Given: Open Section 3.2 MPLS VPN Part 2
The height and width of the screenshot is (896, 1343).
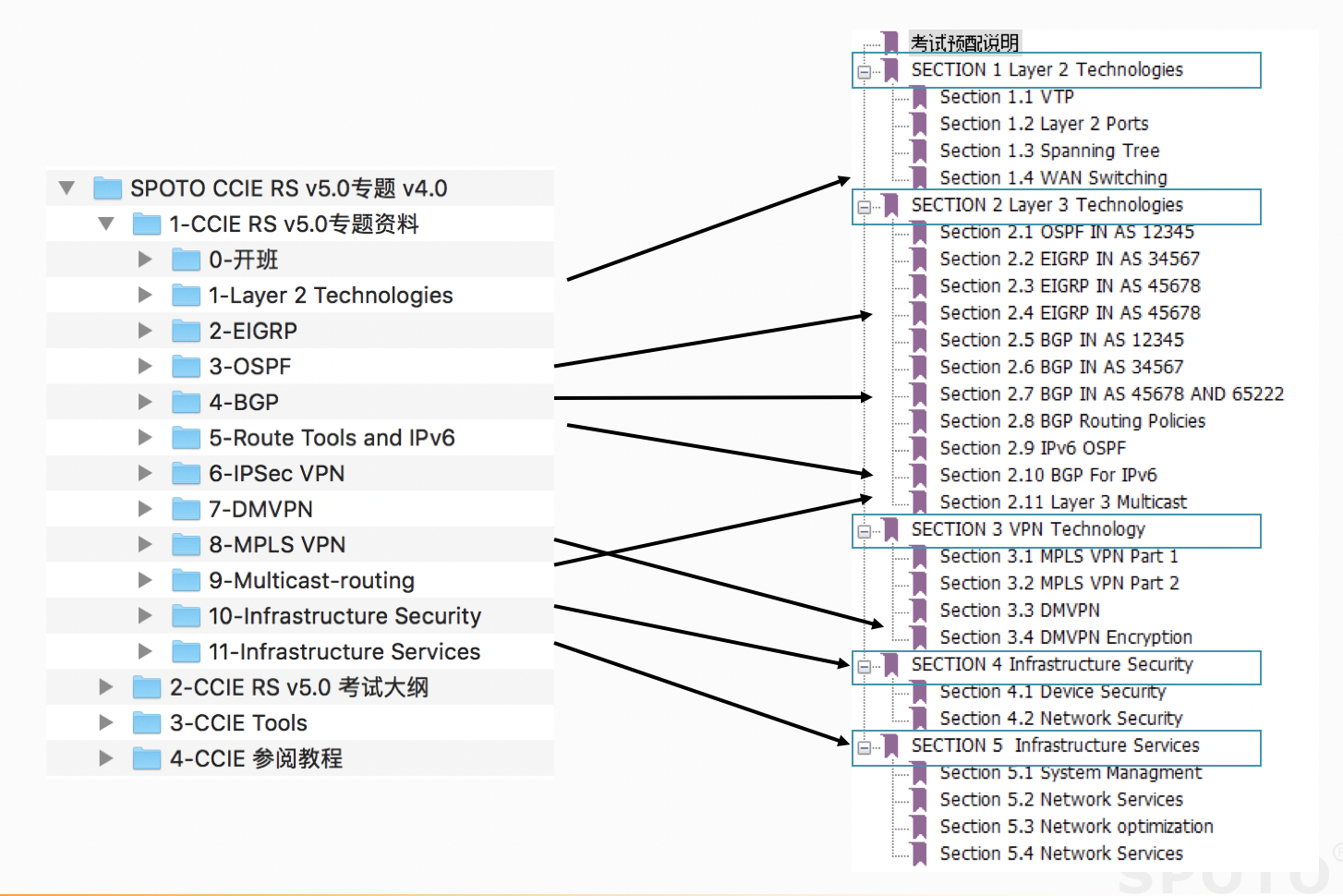Looking at the screenshot, I should (1059, 583).
